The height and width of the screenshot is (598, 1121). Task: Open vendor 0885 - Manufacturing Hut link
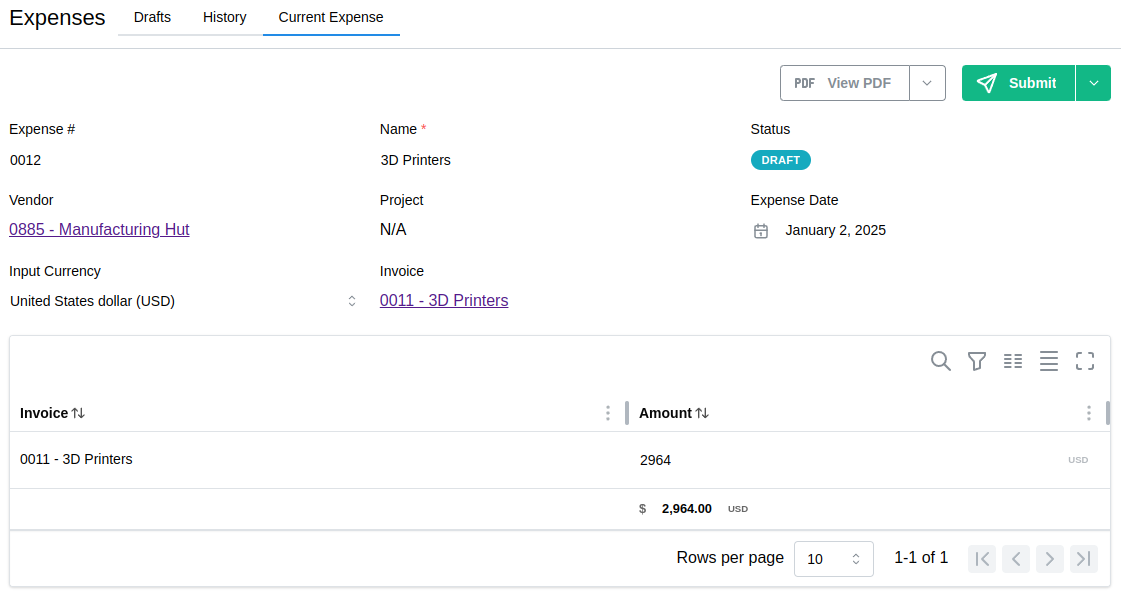(99, 230)
